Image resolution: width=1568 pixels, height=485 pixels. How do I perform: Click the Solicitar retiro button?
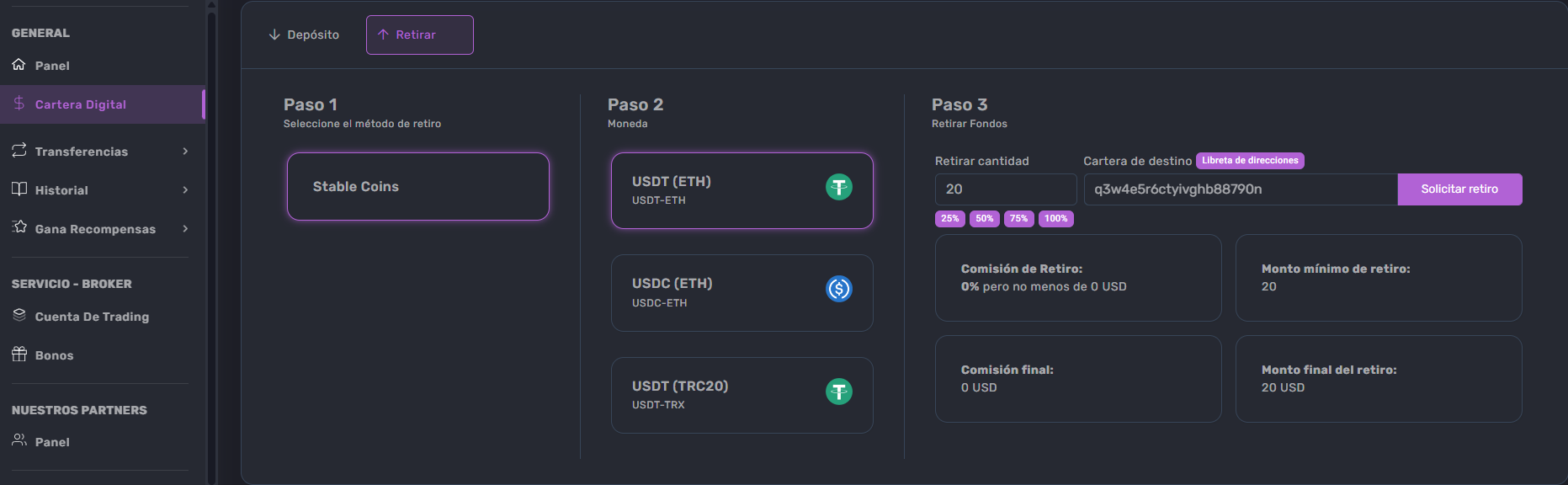1459,189
